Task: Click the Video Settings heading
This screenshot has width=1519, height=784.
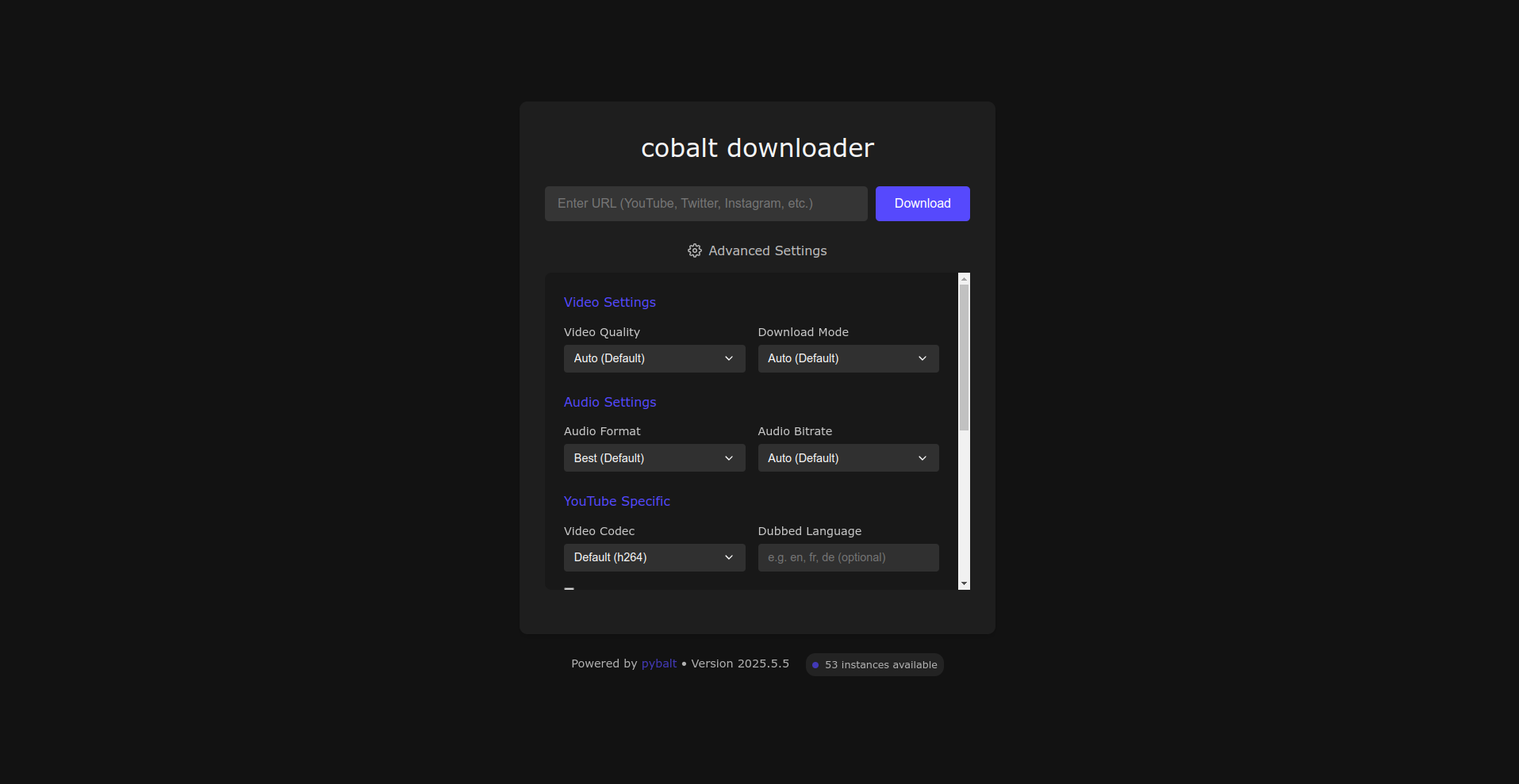Action: tap(610, 302)
